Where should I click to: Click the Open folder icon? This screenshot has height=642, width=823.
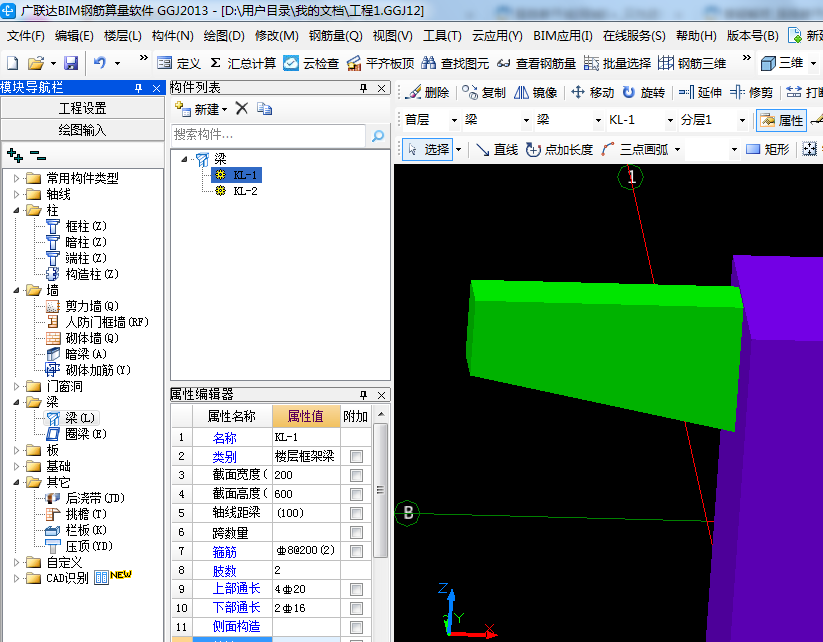pos(36,64)
